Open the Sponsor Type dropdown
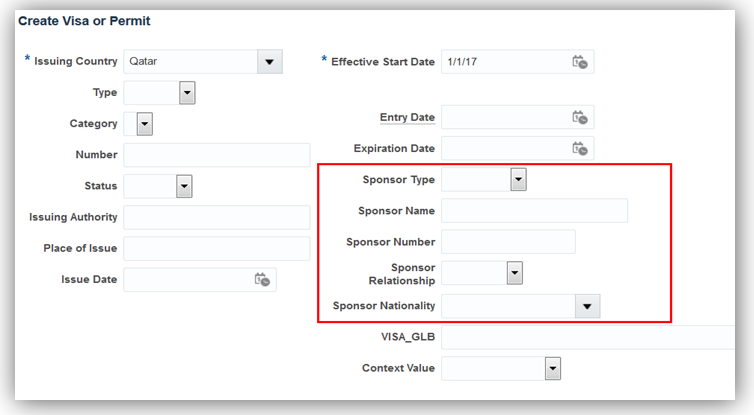The height and width of the screenshot is (415, 754). click(x=518, y=179)
